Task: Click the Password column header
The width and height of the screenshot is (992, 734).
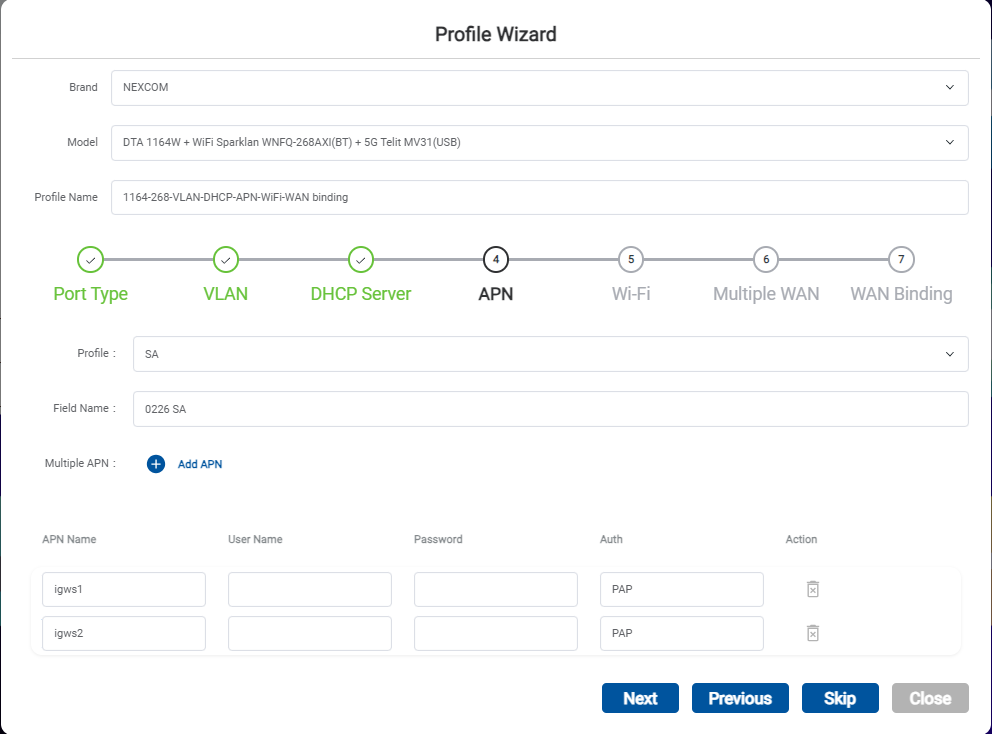Action: pyautogui.click(x=438, y=539)
